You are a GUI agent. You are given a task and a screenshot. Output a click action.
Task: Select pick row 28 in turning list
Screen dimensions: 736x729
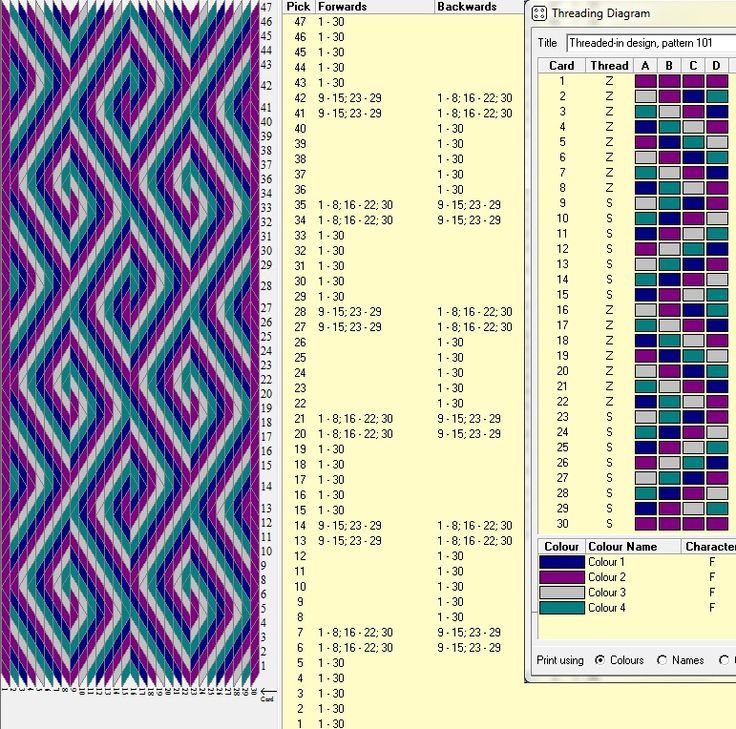click(404, 312)
